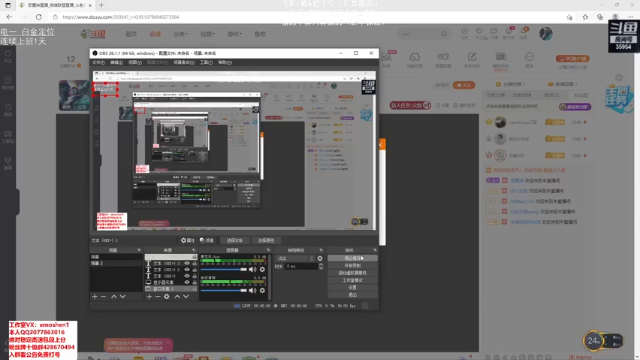Click 更多 ellipsis icon on Douyu toolbar

tap(529, 57)
